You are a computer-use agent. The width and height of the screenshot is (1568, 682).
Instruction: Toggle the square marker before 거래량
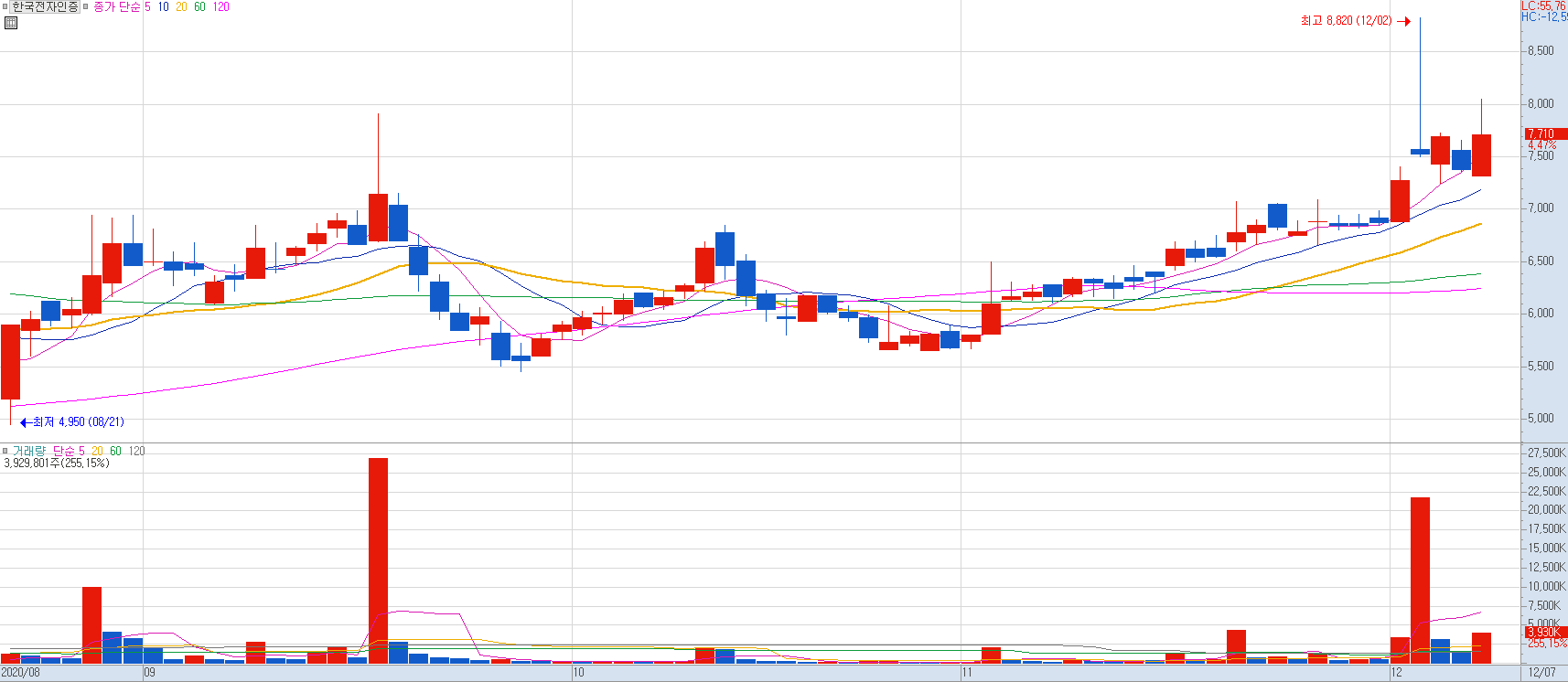[x=5, y=451]
